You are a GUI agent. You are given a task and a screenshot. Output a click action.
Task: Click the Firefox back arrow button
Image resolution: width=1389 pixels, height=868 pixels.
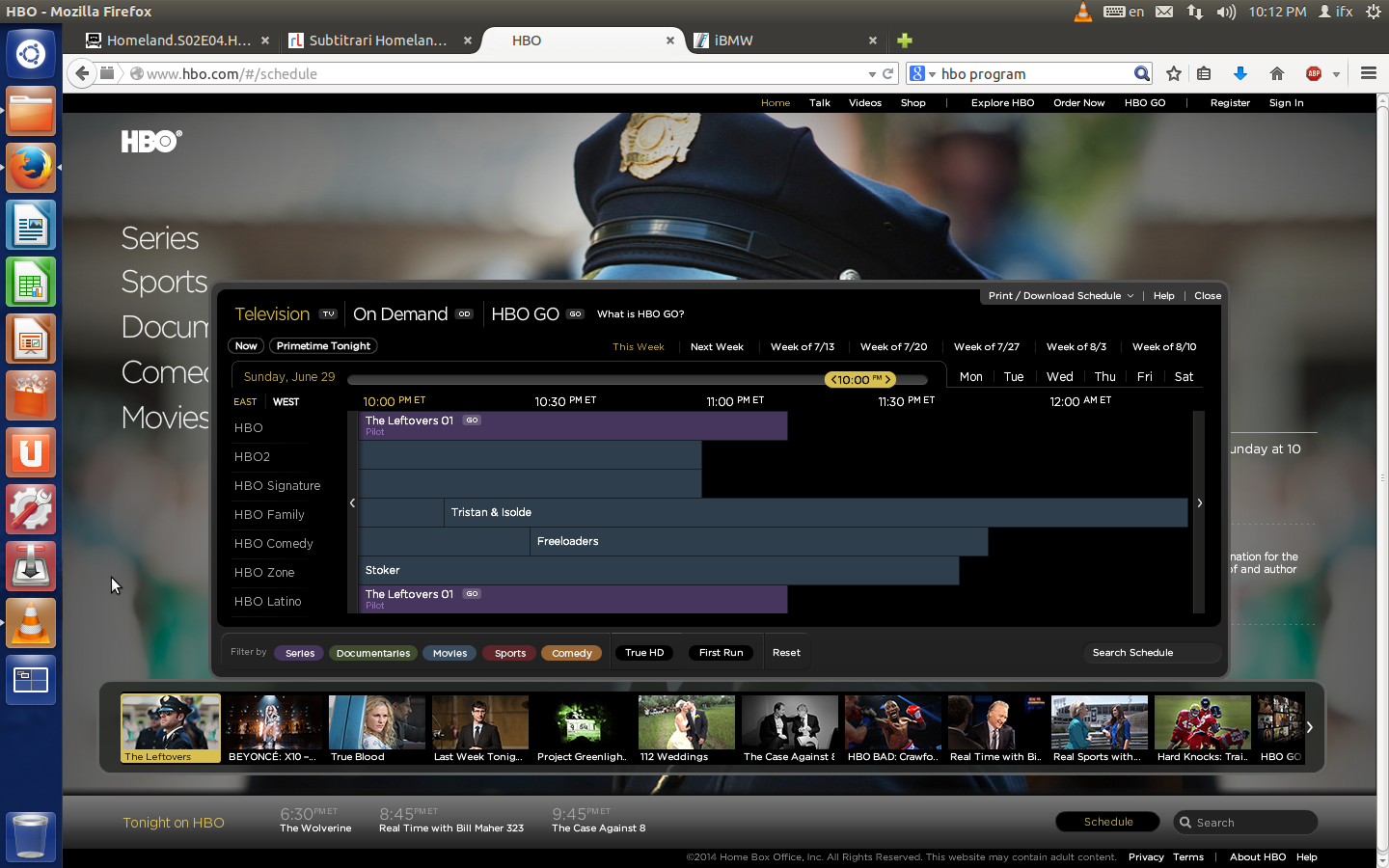click(82, 73)
